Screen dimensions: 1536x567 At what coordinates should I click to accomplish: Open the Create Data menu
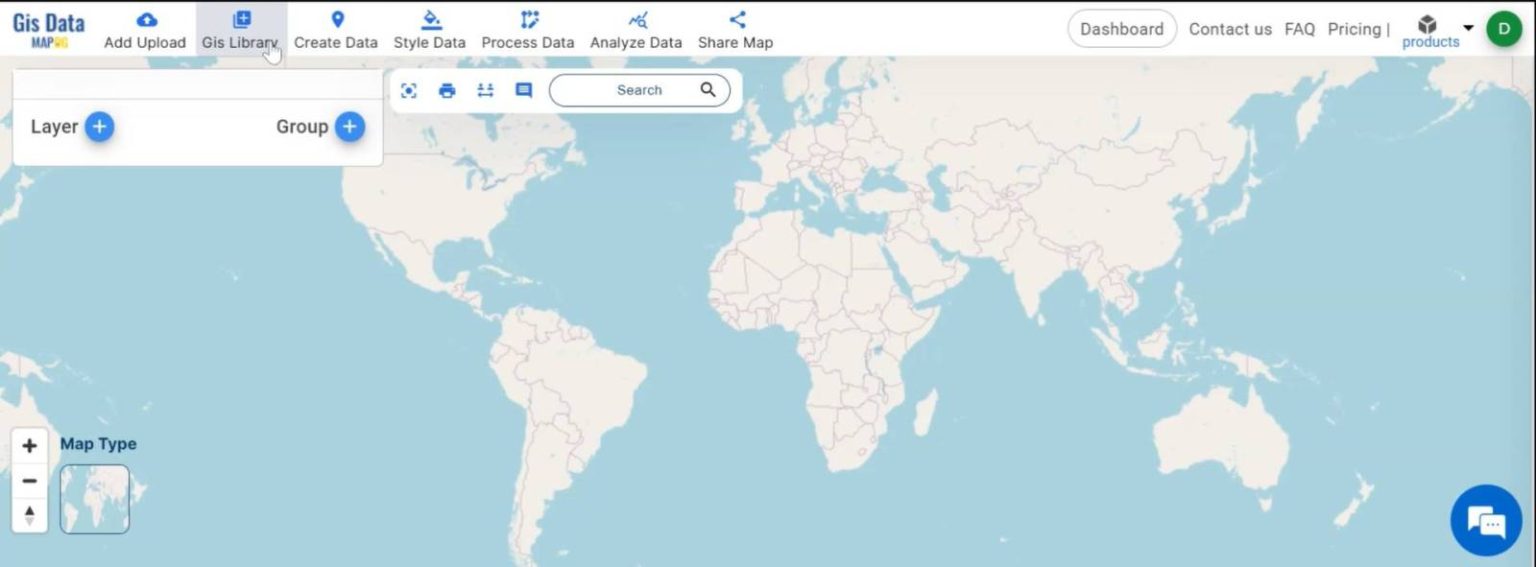pyautogui.click(x=336, y=30)
